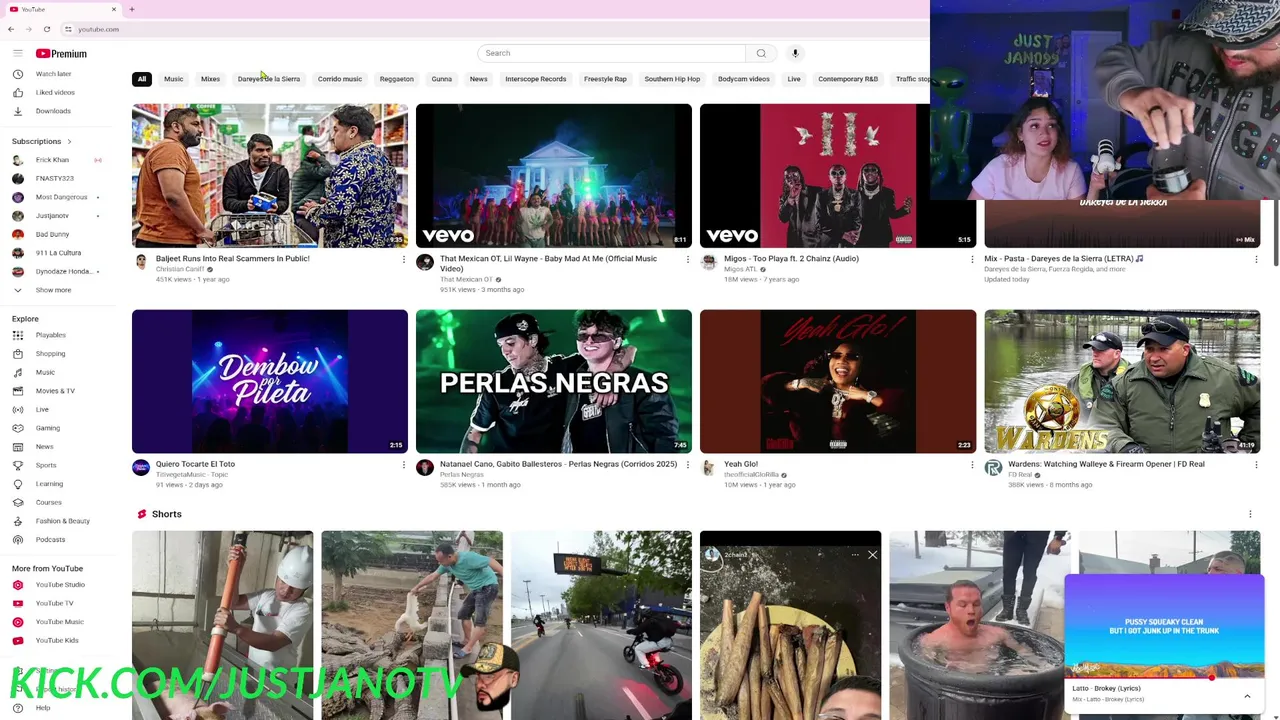The height and width of the screenshot is (720, 1280).
Task: Select the Music filter chip
Action: click(x=173, y=79)
